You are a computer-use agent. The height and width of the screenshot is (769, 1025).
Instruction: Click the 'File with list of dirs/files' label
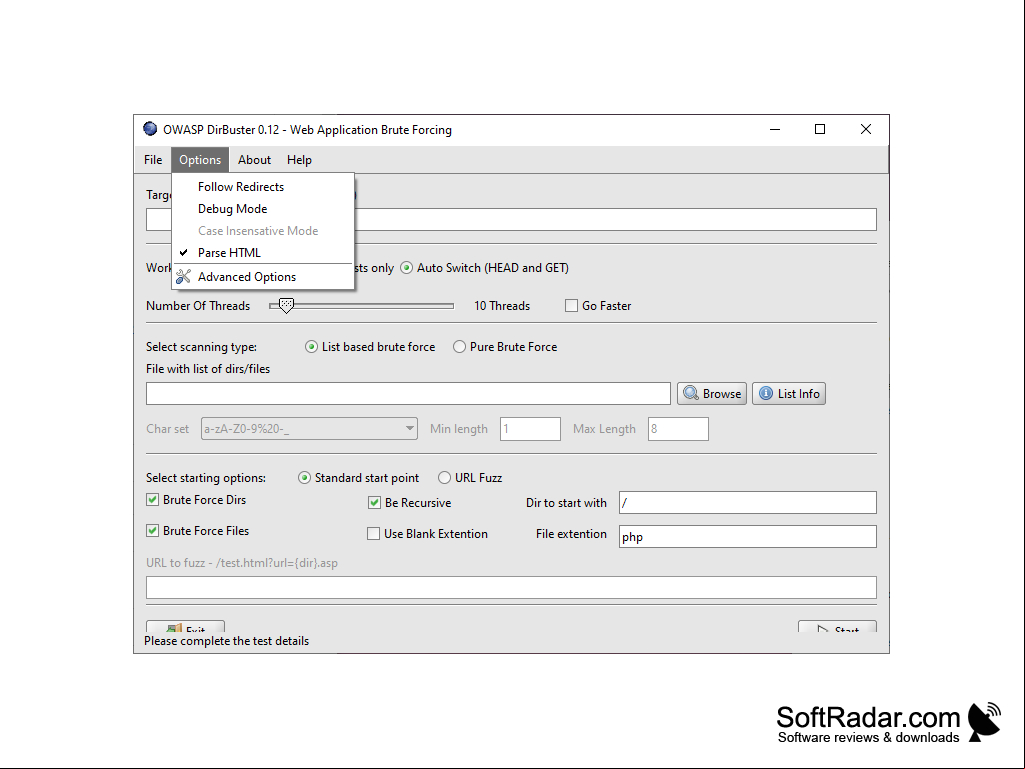pyautogui.click(x=208, y=369)
